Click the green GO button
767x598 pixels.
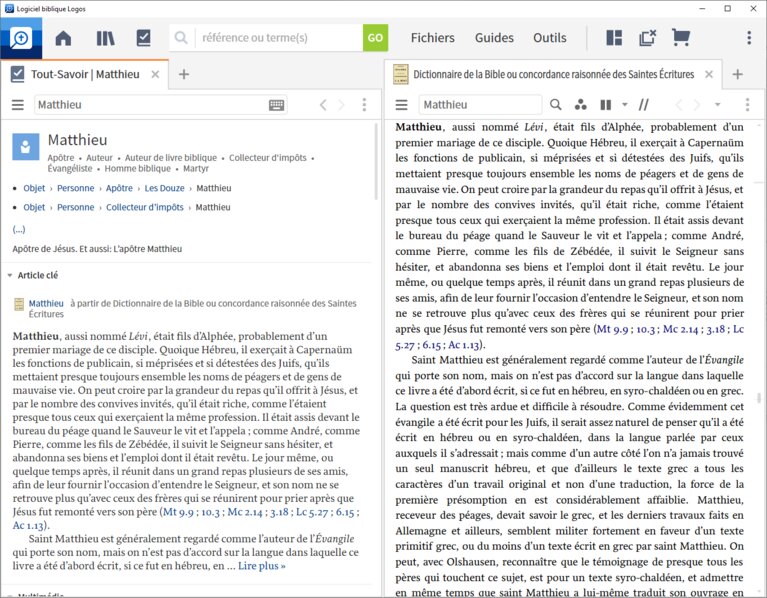point(375,38)
